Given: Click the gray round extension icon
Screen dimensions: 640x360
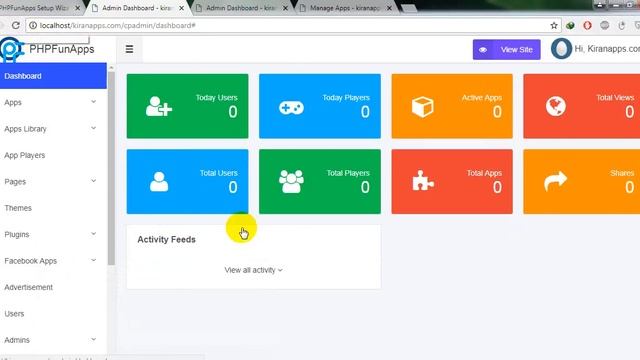Looking at the screenshot, I should click(x=604, y=25).
